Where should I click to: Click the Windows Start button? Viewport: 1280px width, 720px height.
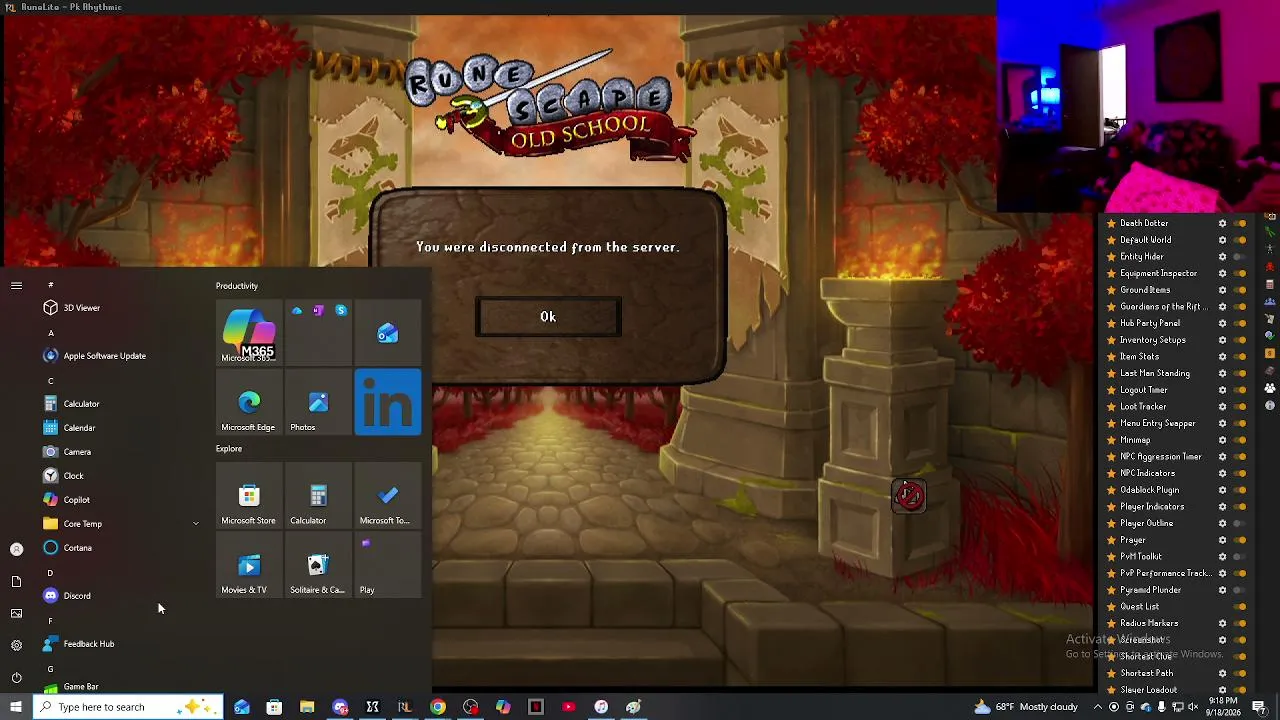click(16, 707)
